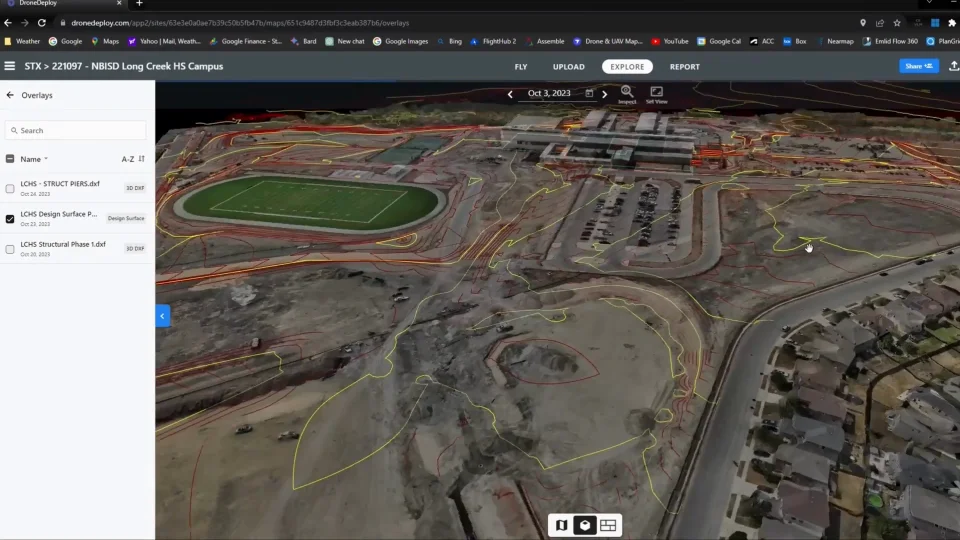Switch to 2D map view
The height and width of the screenshot is (540, 960).
[561, 525]
